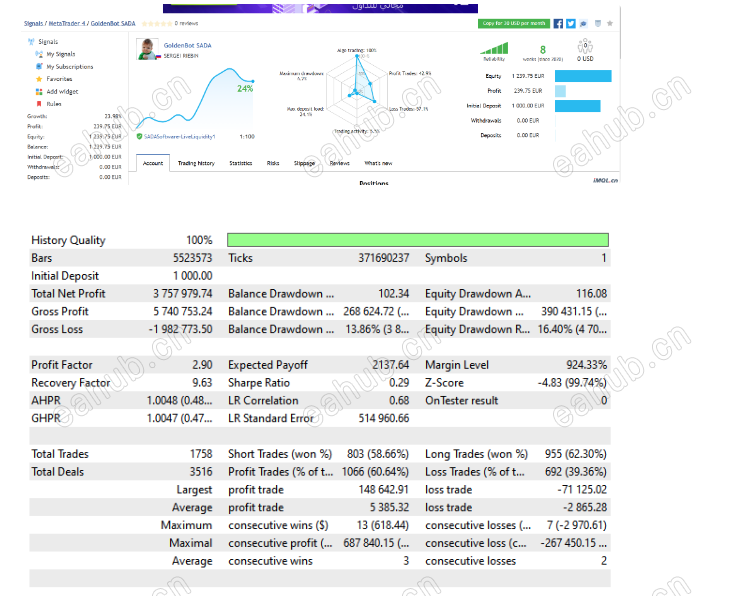749x596 pixels.
Task: Click the five-star rating in breadcrumb row
Action: click(157, 23)
